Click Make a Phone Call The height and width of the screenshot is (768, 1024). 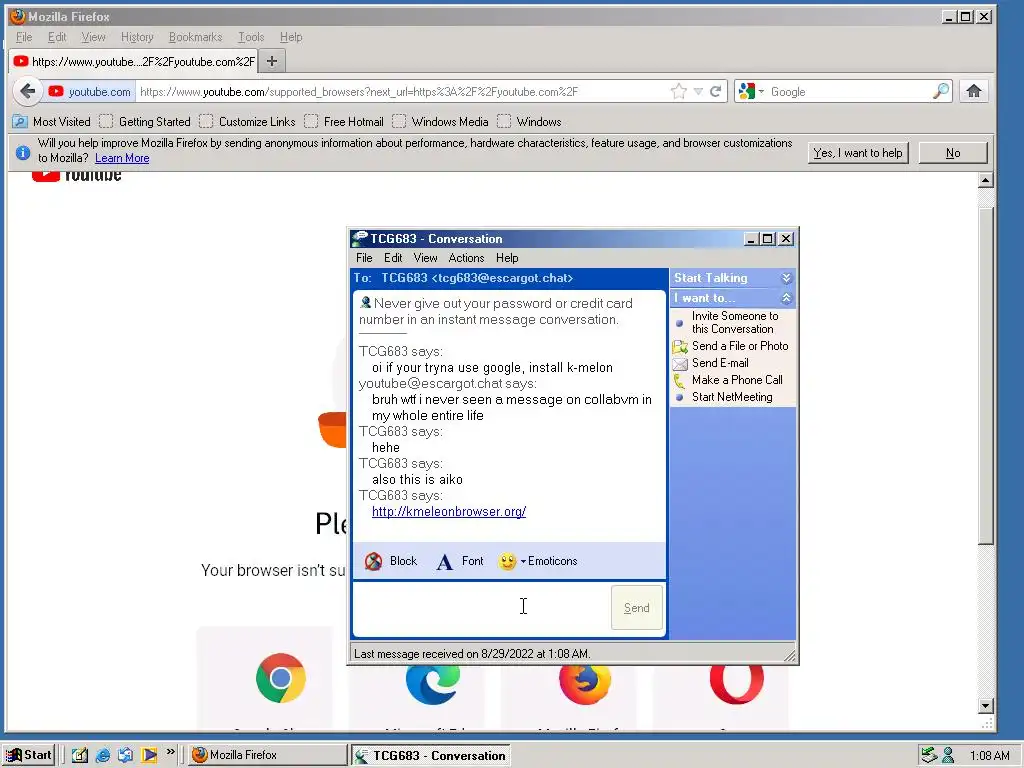[x=737, y=380]
